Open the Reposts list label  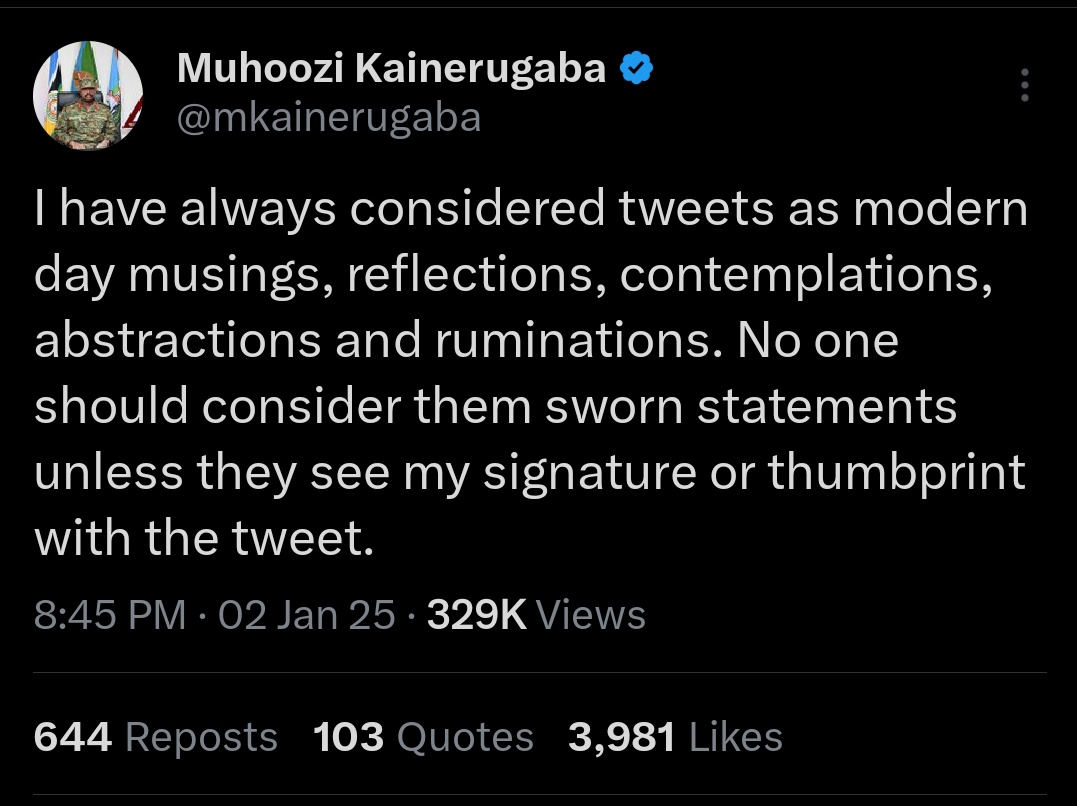[x=201, y=737]
